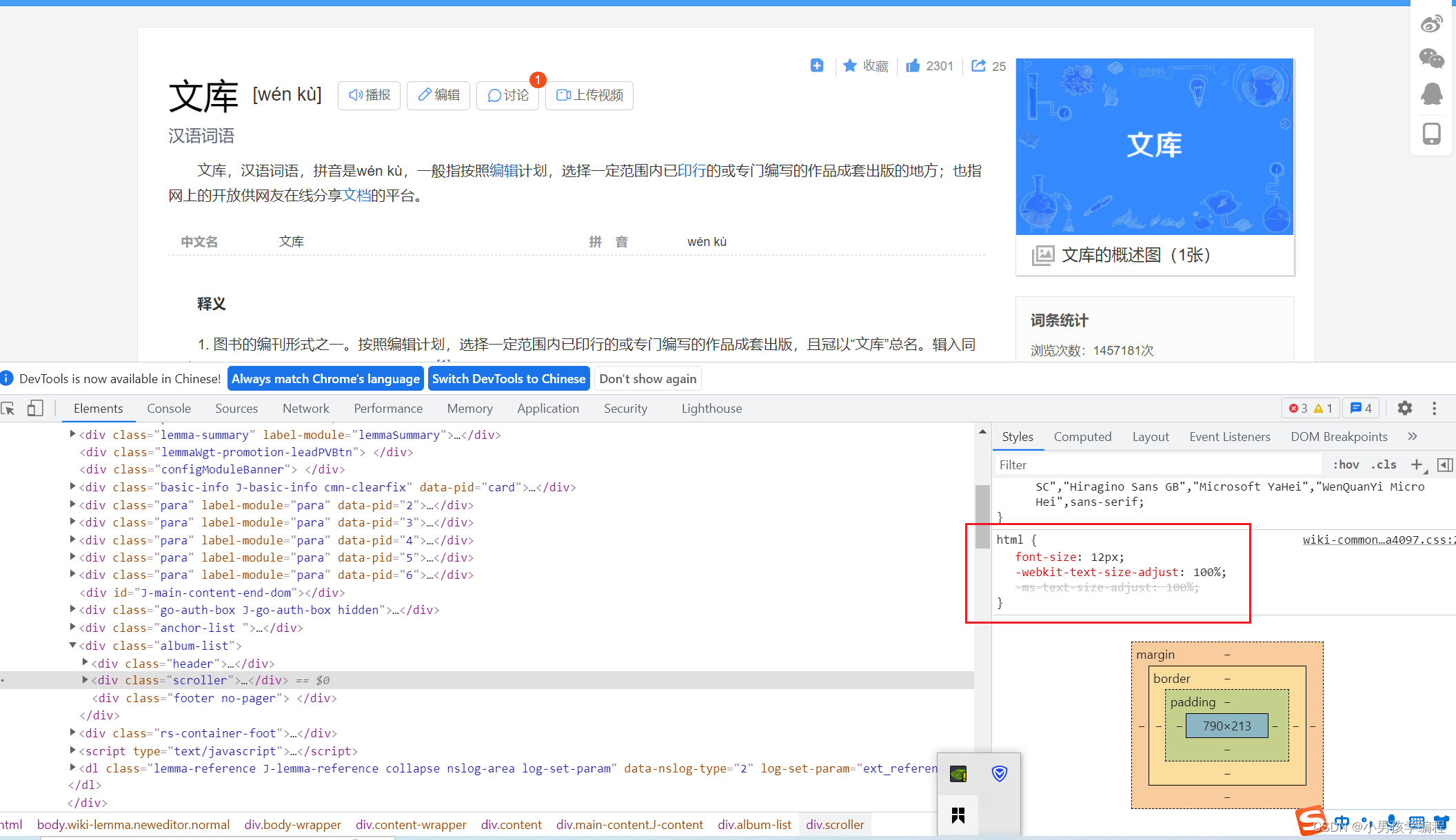The height and width of the screenshot is (840, 1456).
Task: Click Always match Chrome's language button
Action: (325, 378)
